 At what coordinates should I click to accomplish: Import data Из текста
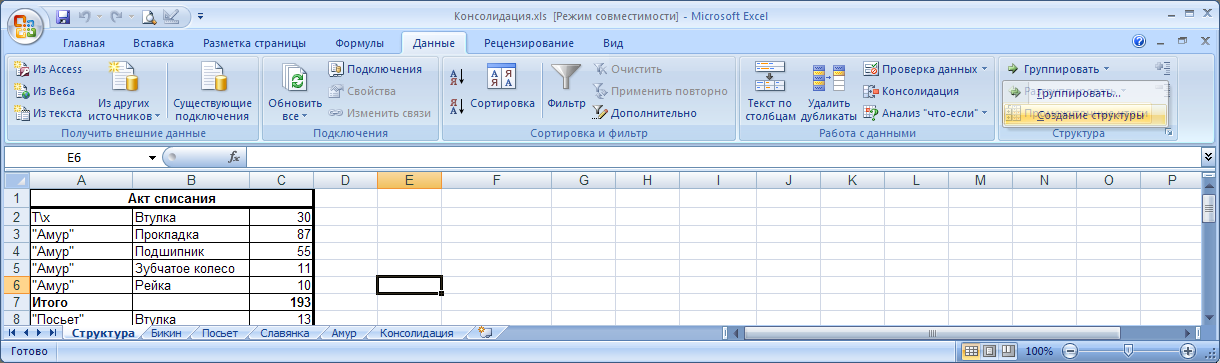pos(49,113)
